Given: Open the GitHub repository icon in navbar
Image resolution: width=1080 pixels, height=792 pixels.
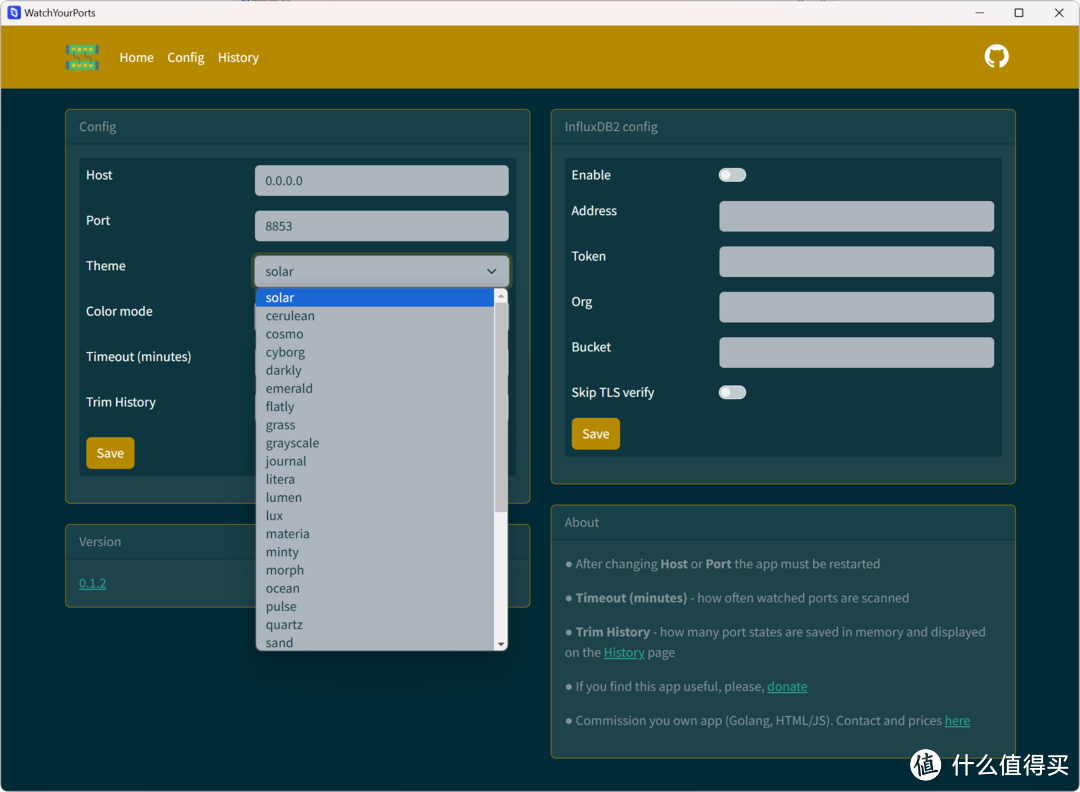Looking at the screenshot, I should (996, 57).
